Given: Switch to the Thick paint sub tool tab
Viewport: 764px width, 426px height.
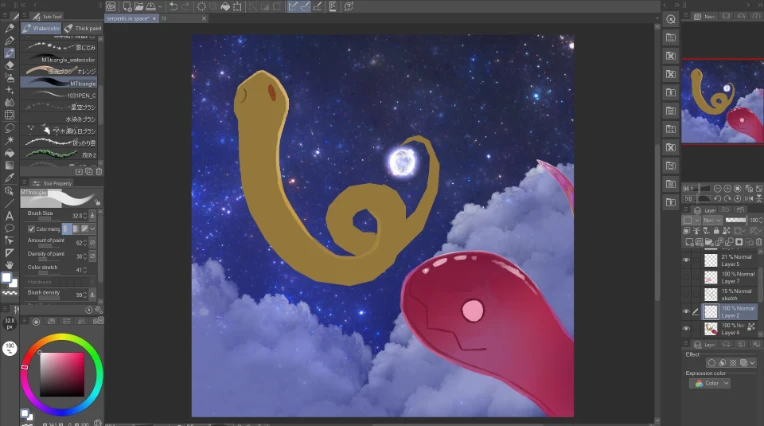Looking at the screenshot, I should [83, 28].
